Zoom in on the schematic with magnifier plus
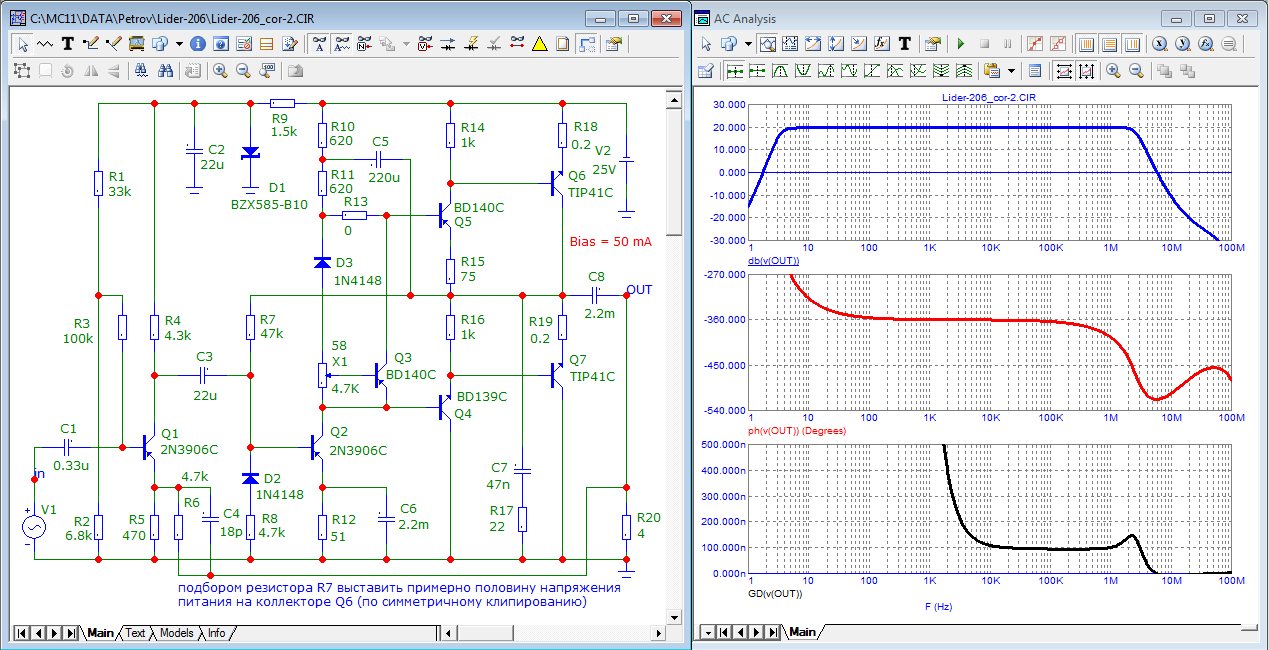The height and width of the screenshot is (650, 1269). (220, 70)
